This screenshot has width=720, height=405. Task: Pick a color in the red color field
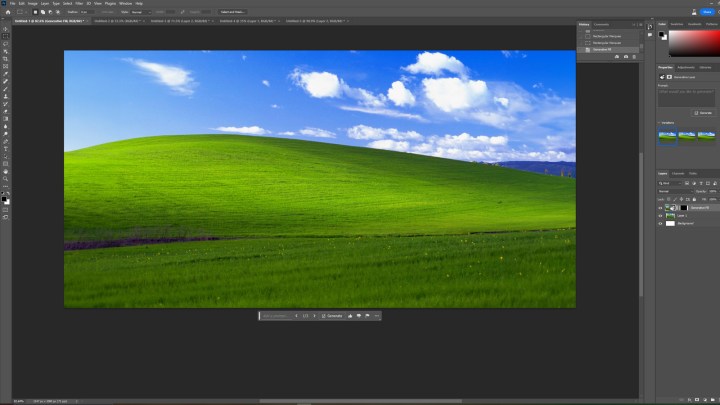[694, 44]
